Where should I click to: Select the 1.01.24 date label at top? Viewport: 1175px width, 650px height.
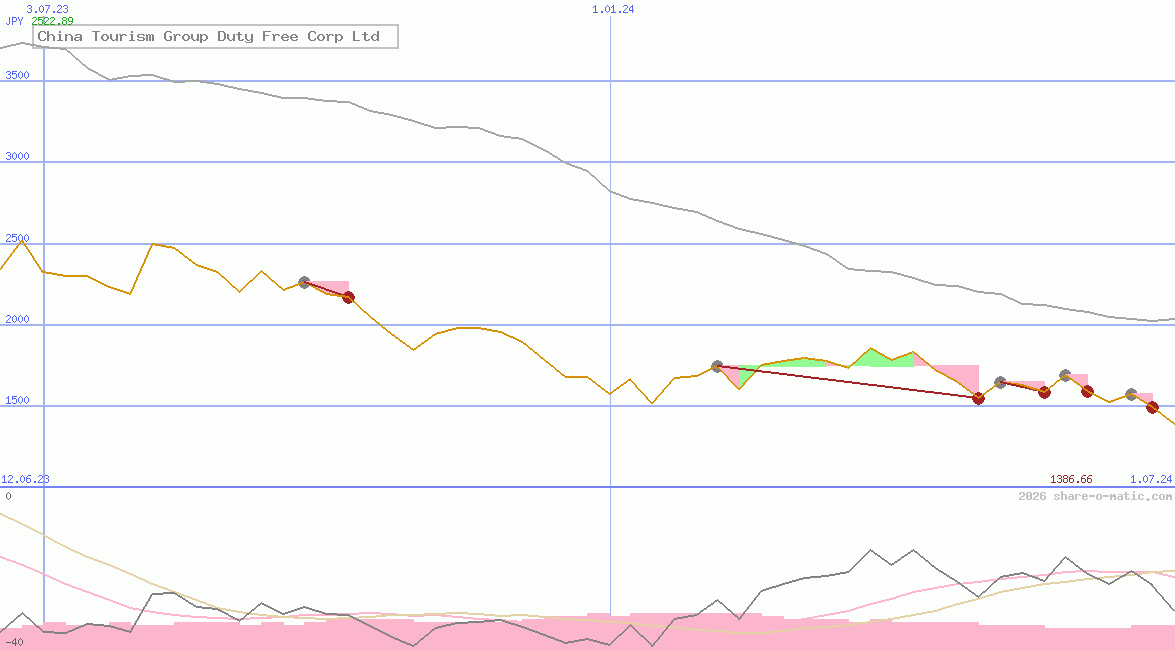coord(613,9)
